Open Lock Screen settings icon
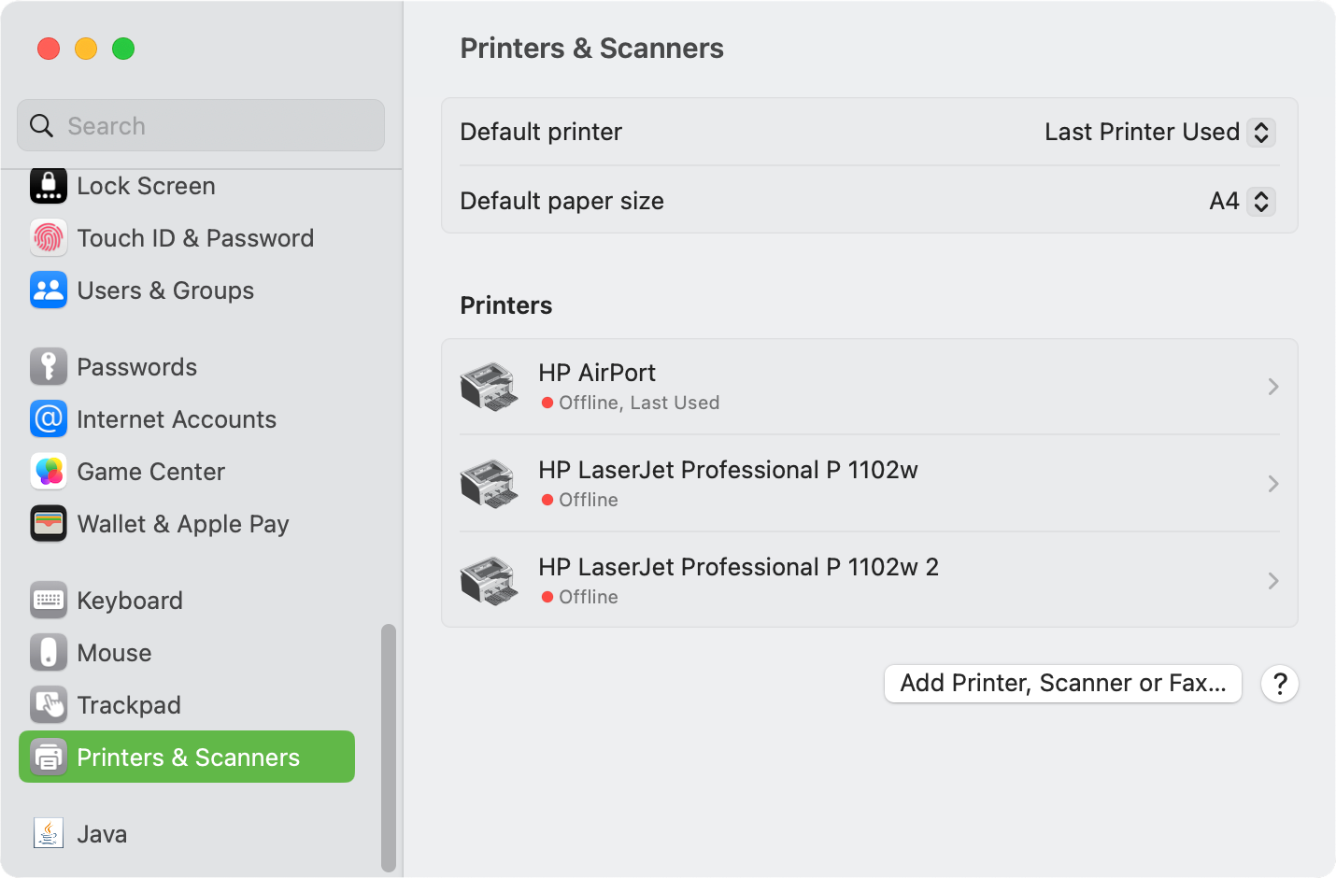Screen dimensions: 1336x878 [x=48, y=186]
